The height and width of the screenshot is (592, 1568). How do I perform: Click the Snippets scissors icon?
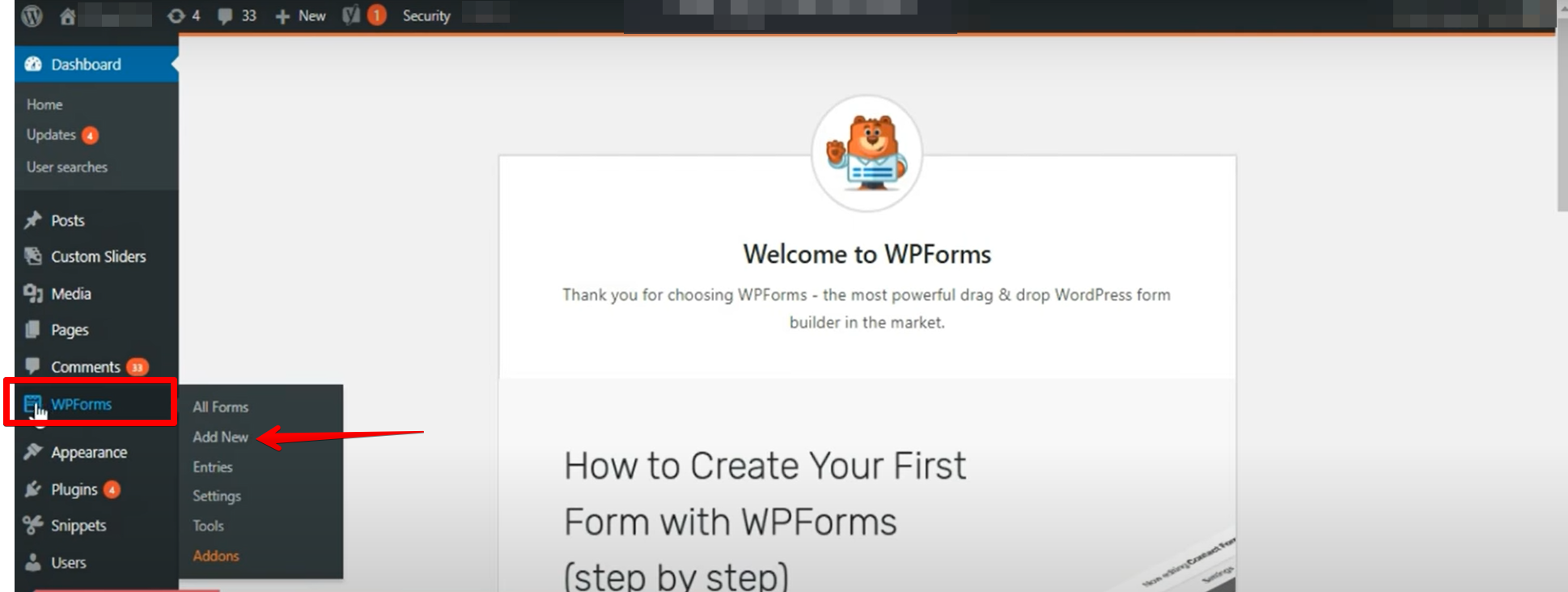[32, 525]
